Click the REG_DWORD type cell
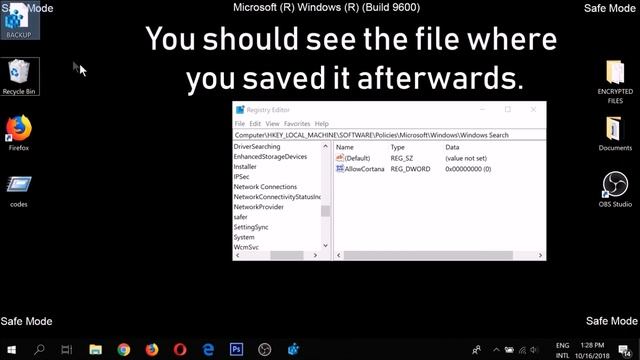The height and width of the screenshot is (360, 640). [410, 169]
